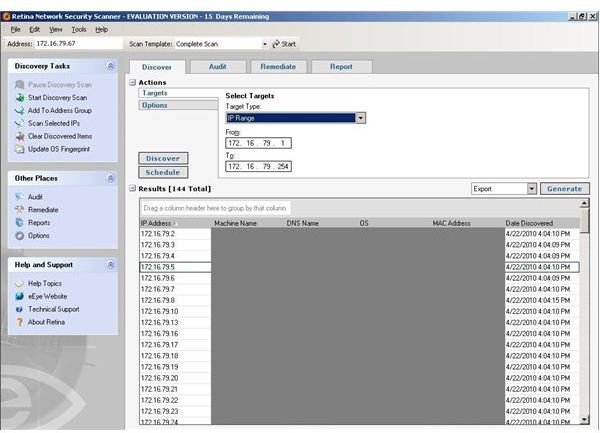This screenshot has height=433, width=600.
Task: Sort by the IP Address column header
Action: (x=176, y=223)
